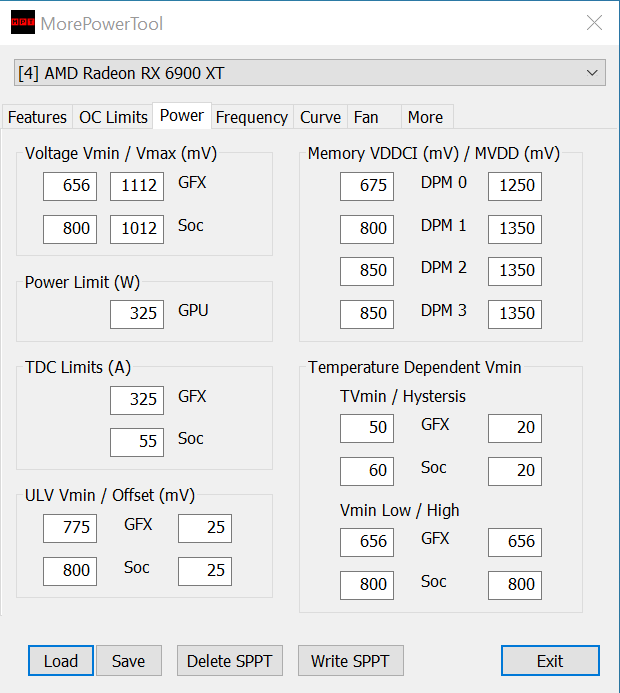Click the DPM 1 VDDCI field (800)
Viewport: 620px width, 693px height.
367,229
